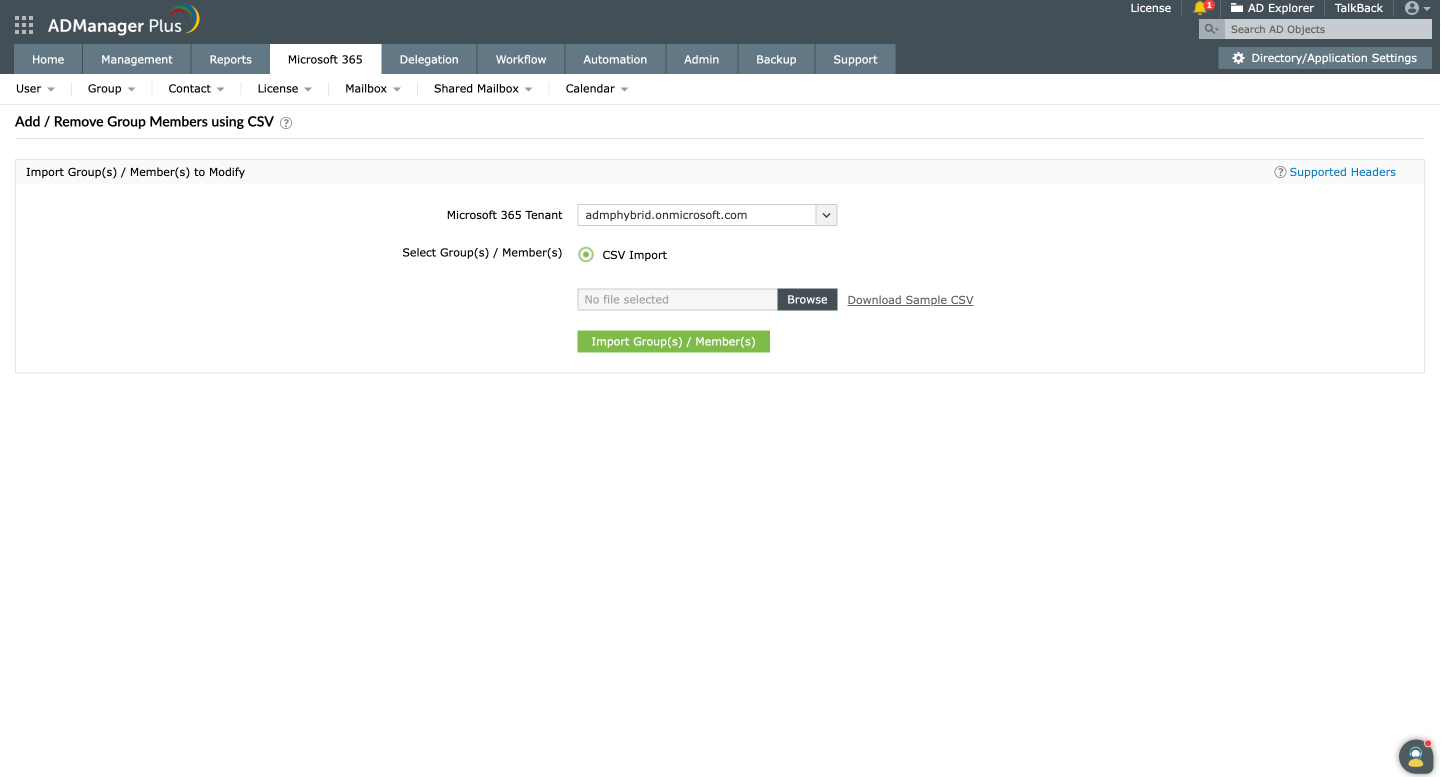Image resolution: width=1441 pixels, height=777 pixels.
Task: Click the ADManager Plus logo
Action: click(124, 21)
